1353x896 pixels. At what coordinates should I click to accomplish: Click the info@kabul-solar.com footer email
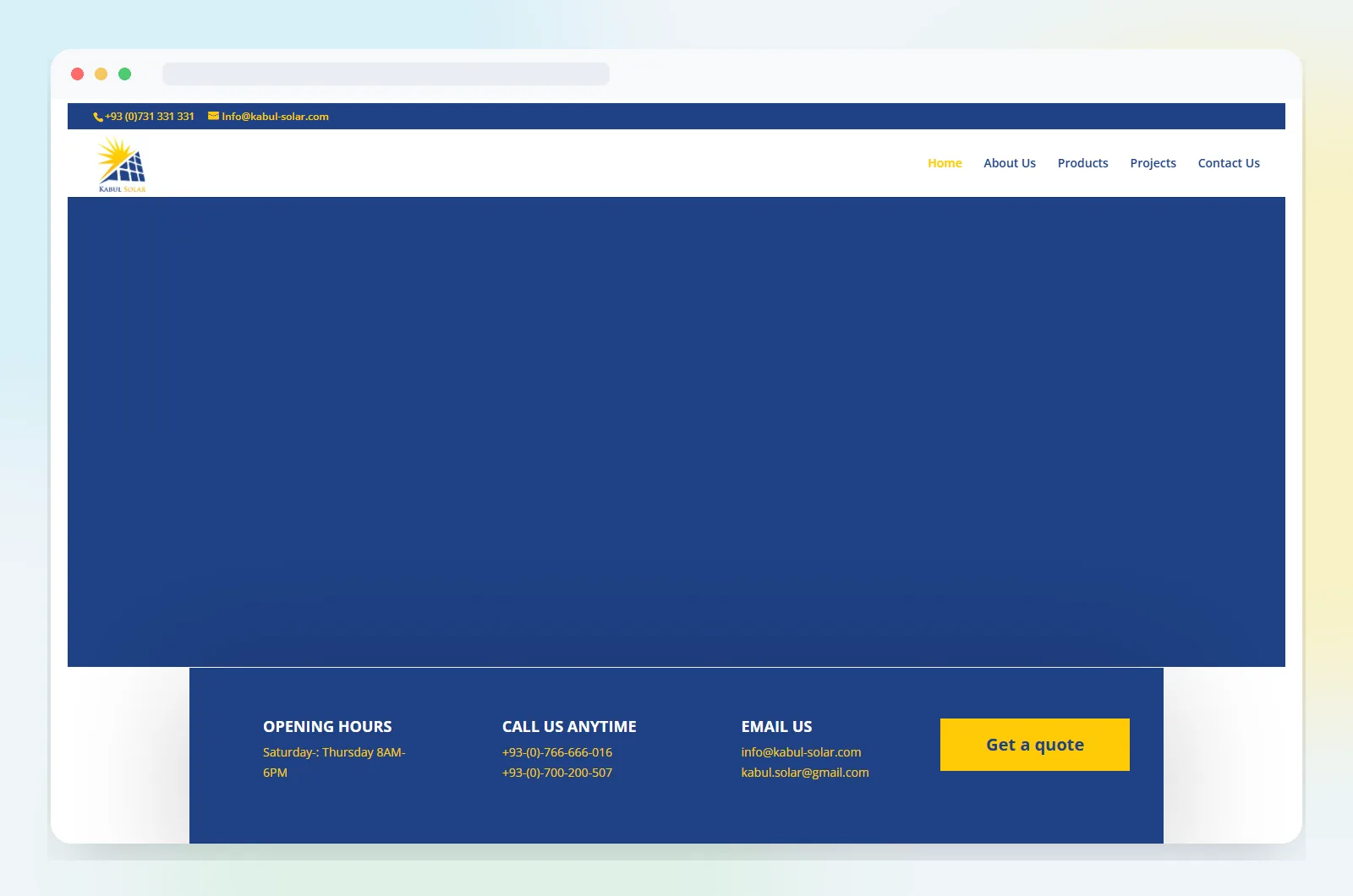[801, 752]
